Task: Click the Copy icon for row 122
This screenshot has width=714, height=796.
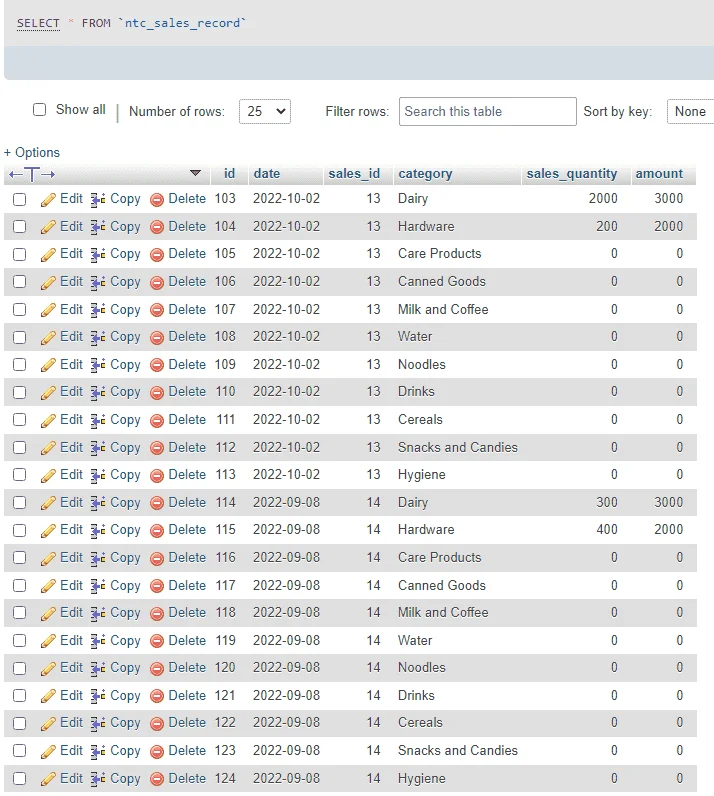Action: 98,723
